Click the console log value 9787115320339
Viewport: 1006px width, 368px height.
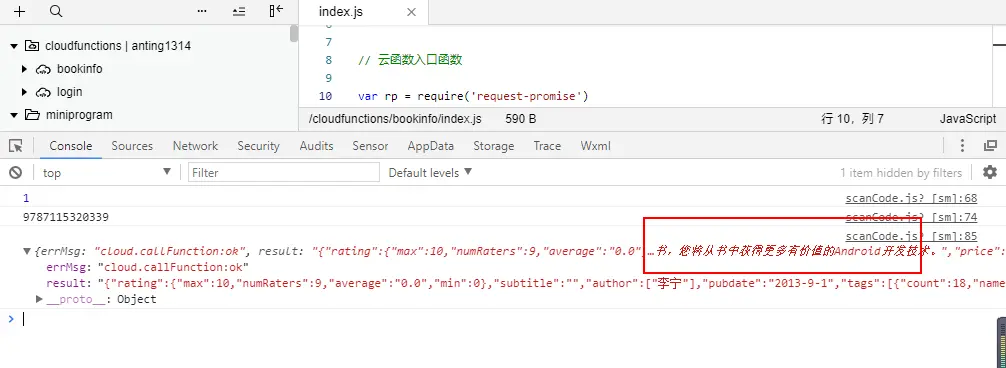coord(65,217)
